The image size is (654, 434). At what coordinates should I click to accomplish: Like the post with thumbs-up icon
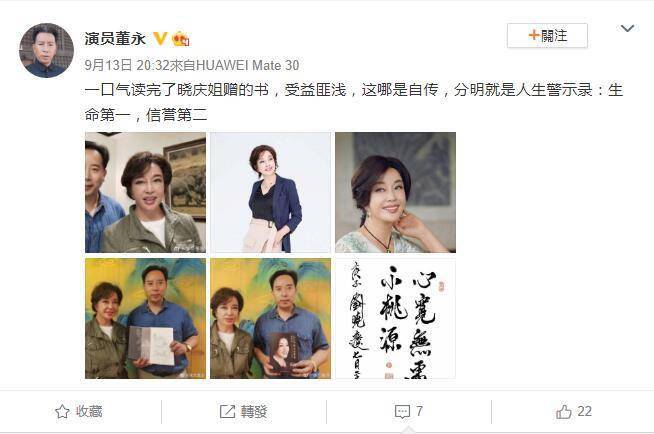[x=563, y=411]
